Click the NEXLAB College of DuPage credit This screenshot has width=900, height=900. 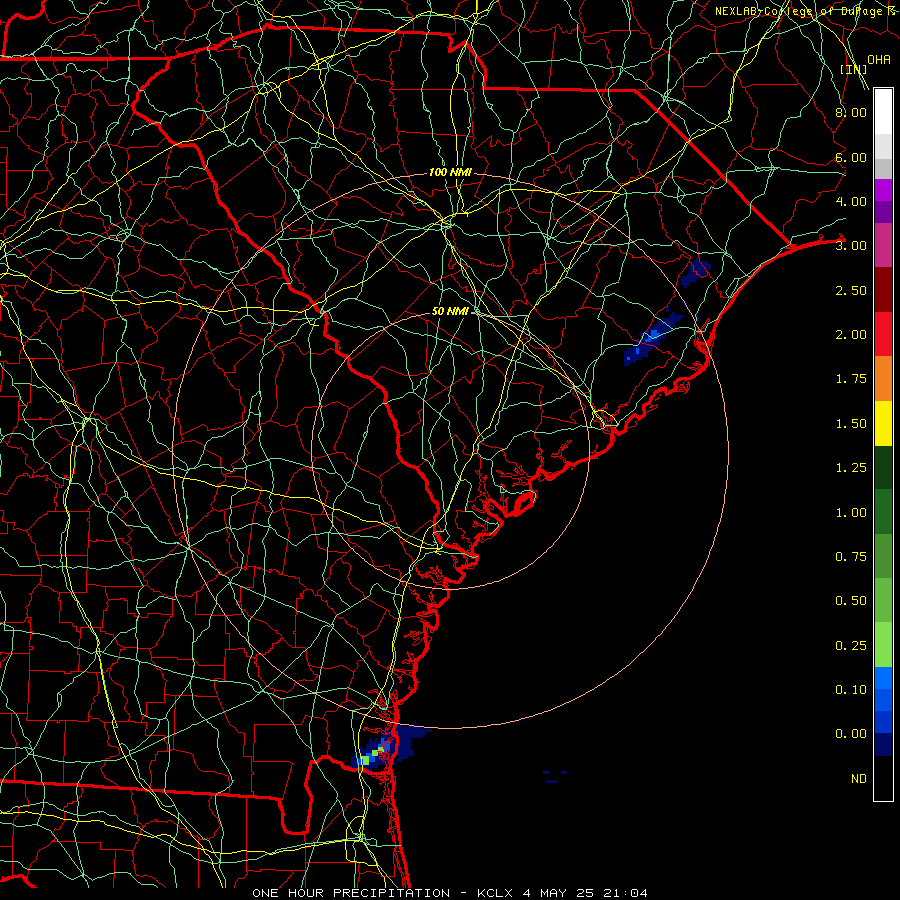click(x=805, y=11)
